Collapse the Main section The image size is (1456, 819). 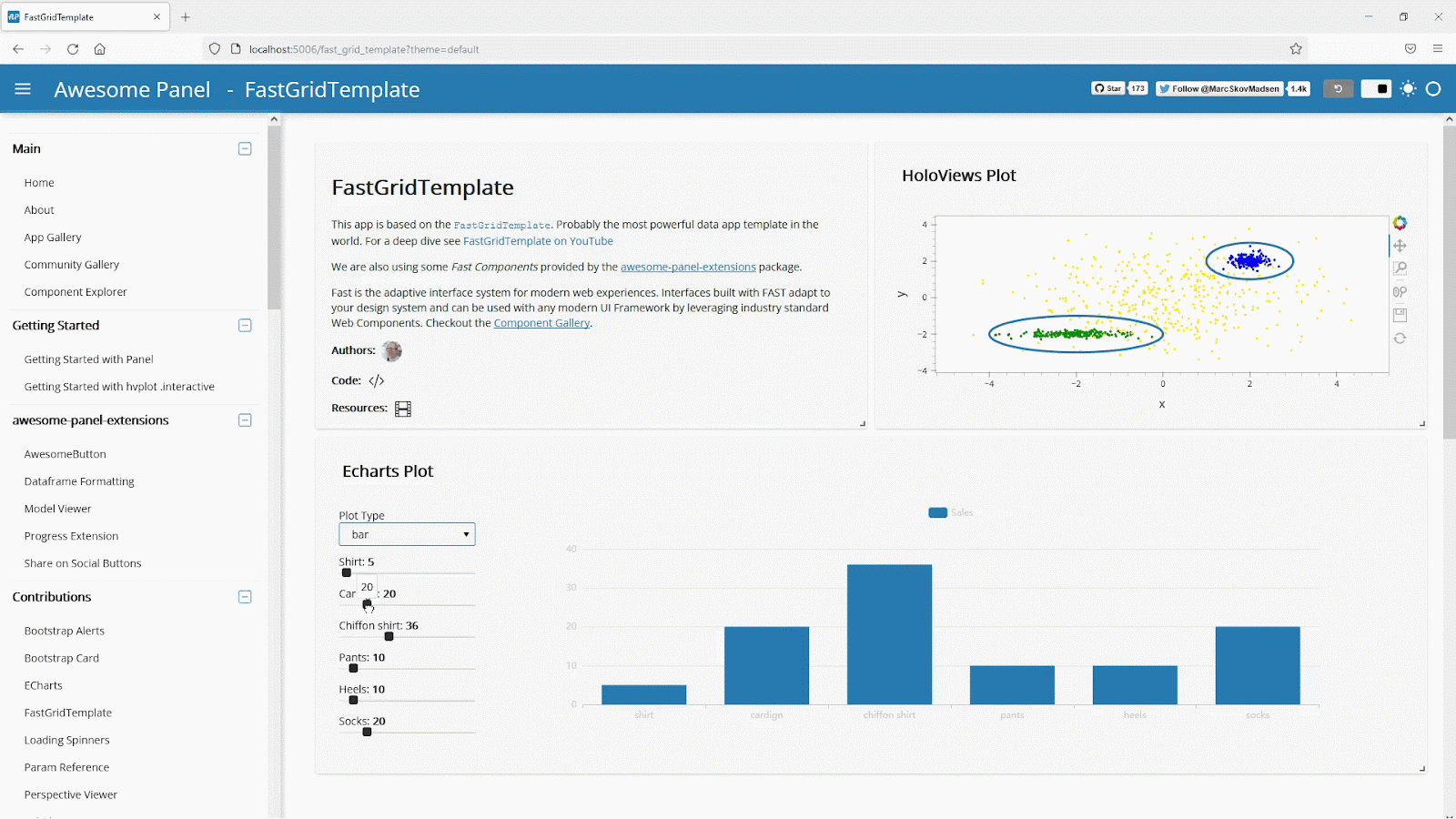[245, 148]
